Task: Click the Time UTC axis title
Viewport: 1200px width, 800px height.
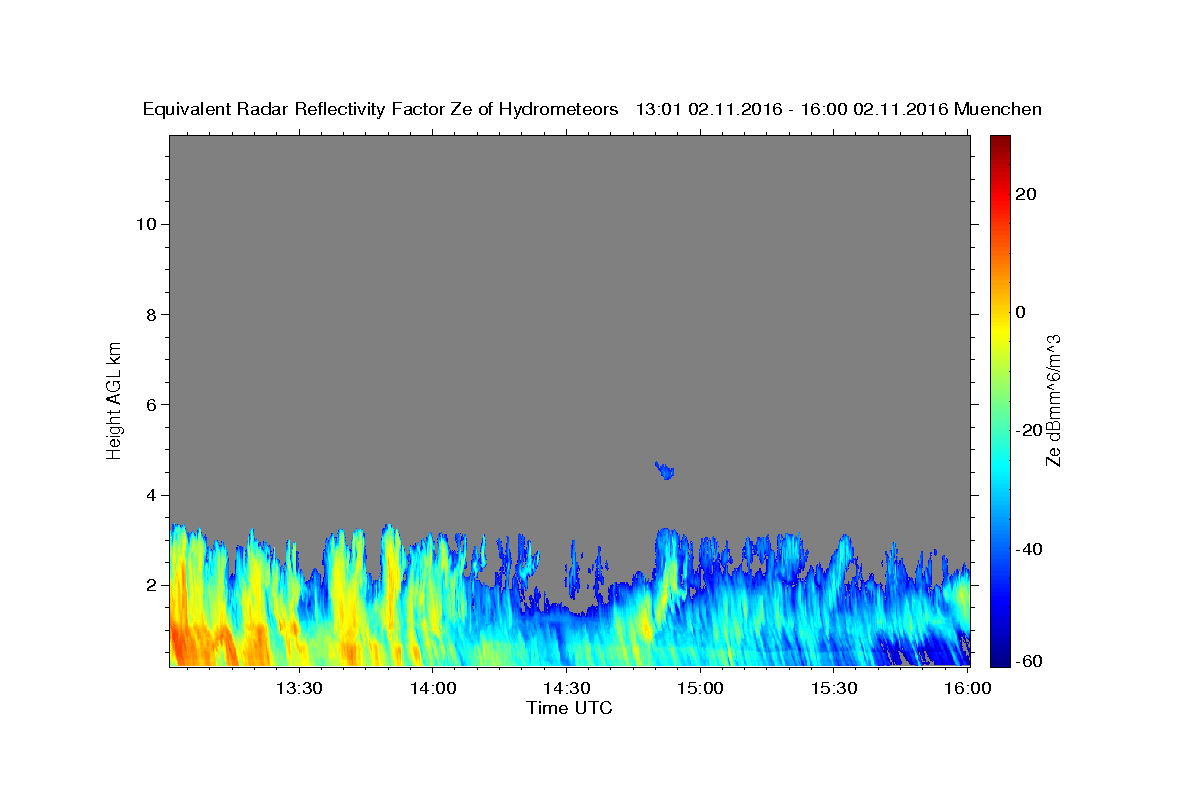Action: coord(569,708)
